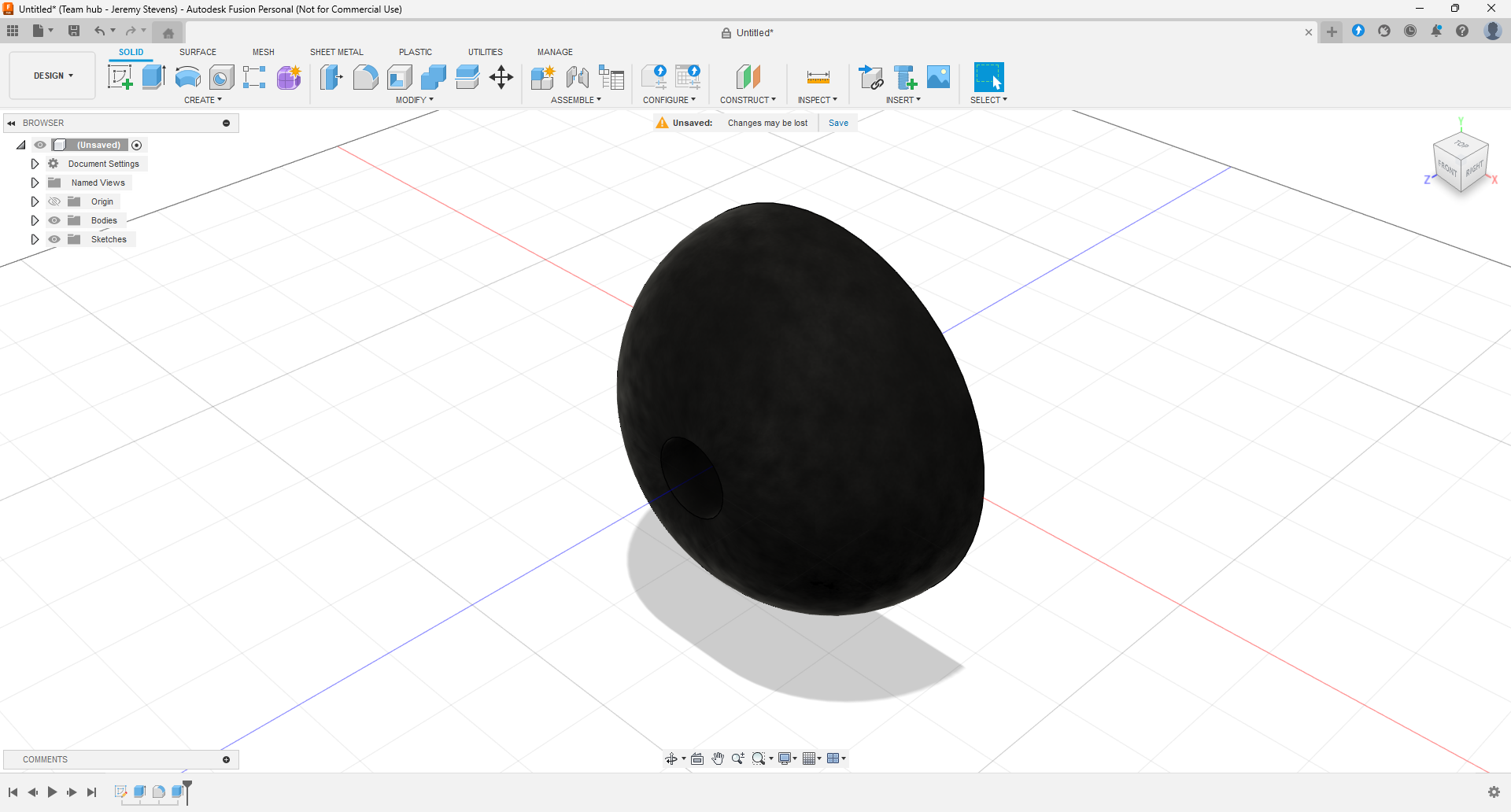The height and width of the screenshot is (812, 1511).
Task: Click the Create Sketch tool icon
Action: (120, 77)
